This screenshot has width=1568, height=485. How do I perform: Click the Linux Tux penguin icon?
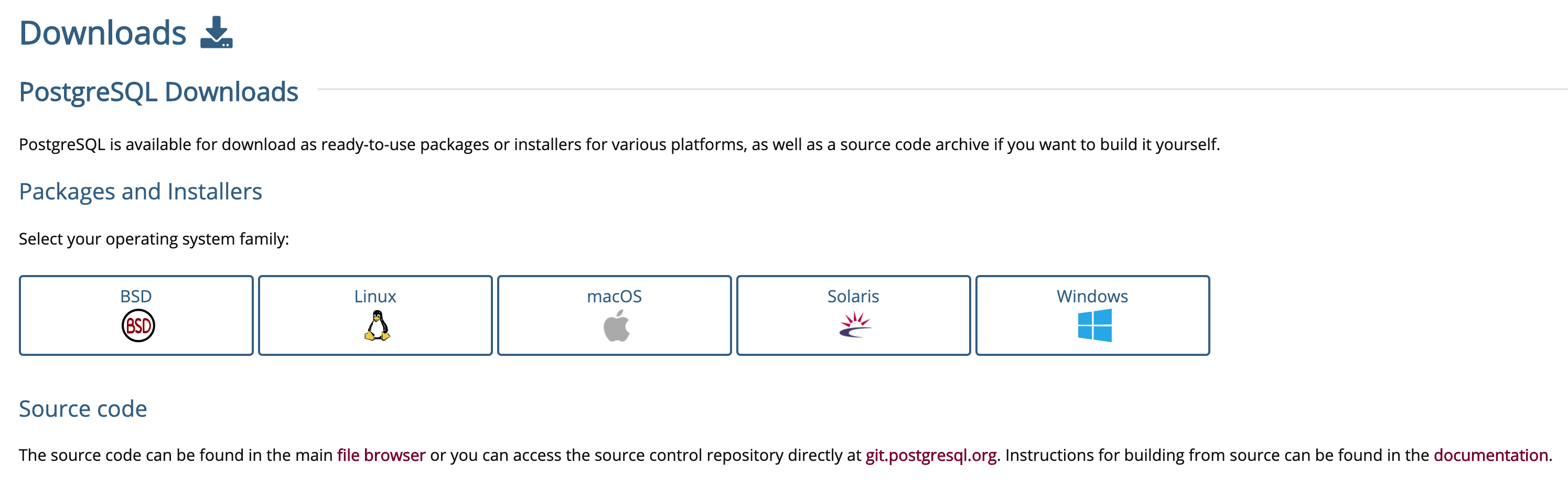(377, 326)
